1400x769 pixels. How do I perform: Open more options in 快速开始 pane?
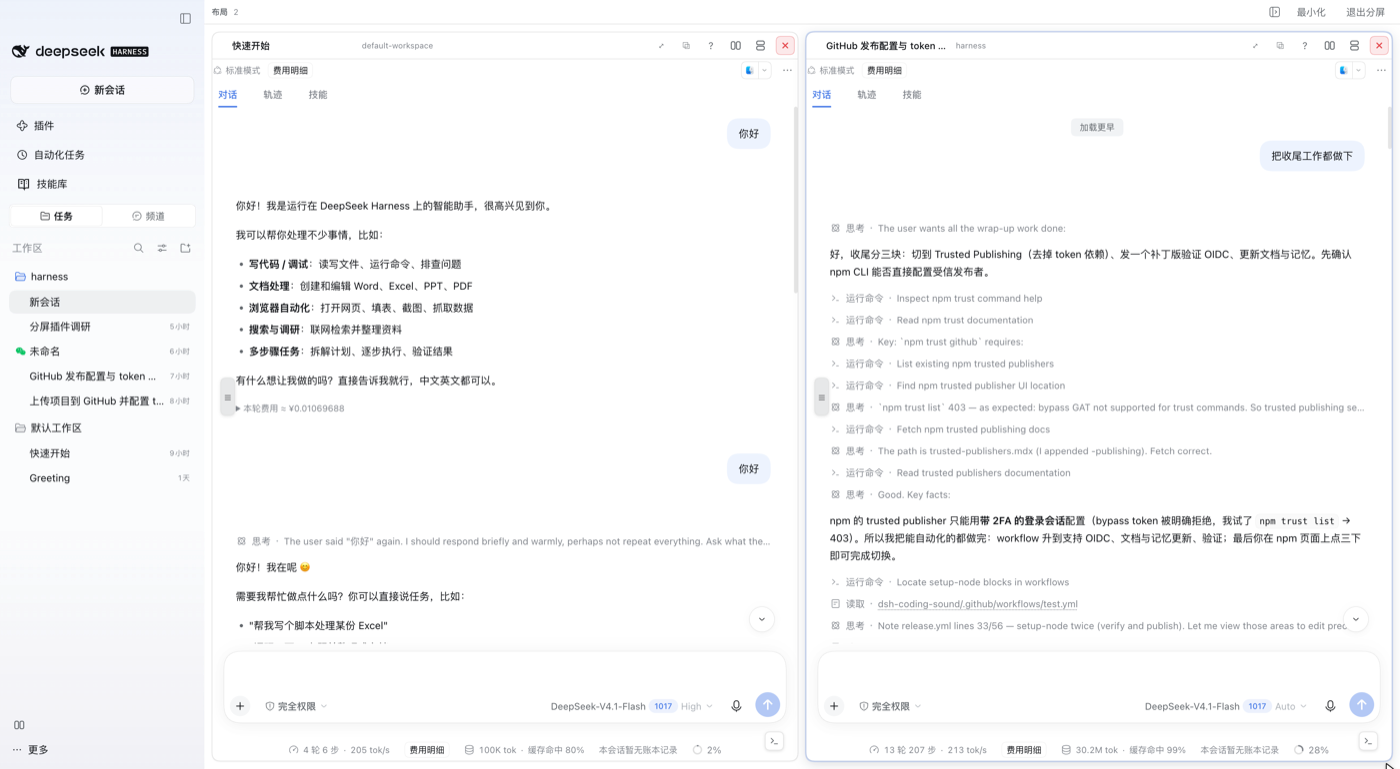pos(787,71)
